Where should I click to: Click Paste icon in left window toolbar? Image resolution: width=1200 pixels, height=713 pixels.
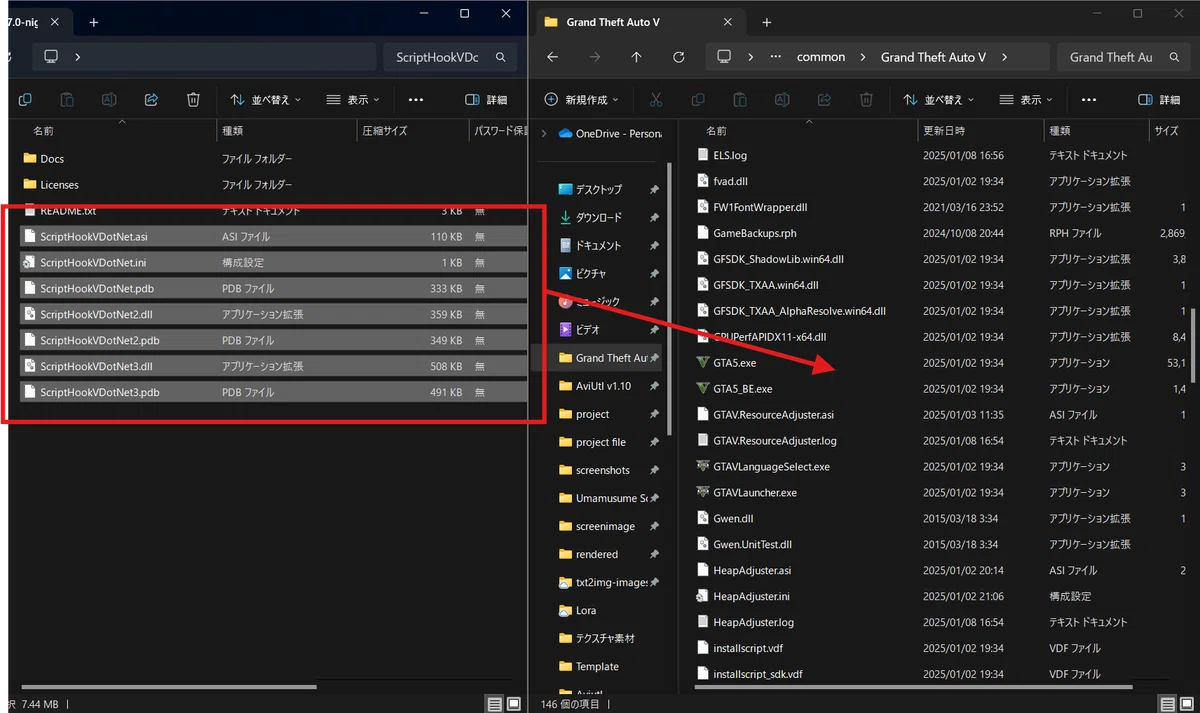[67, 100]
